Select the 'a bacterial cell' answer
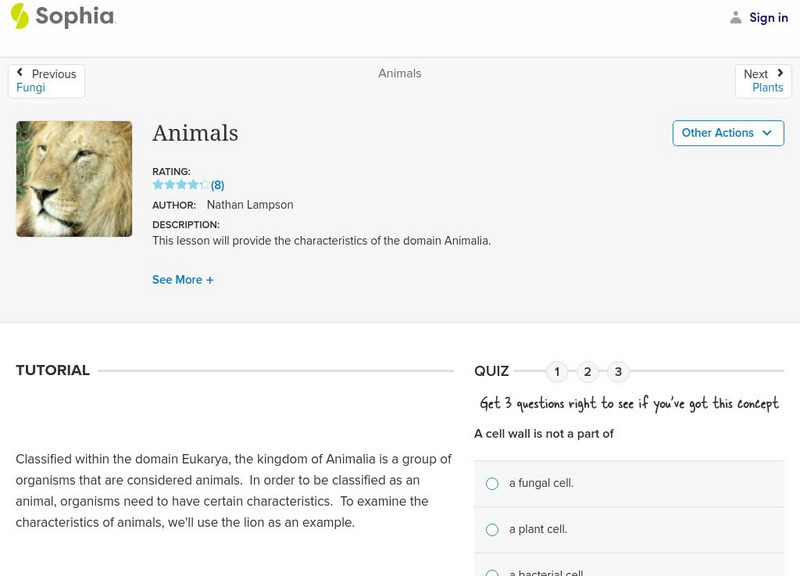The height and width of the screenshot is (576, 800). pos(492,573)
